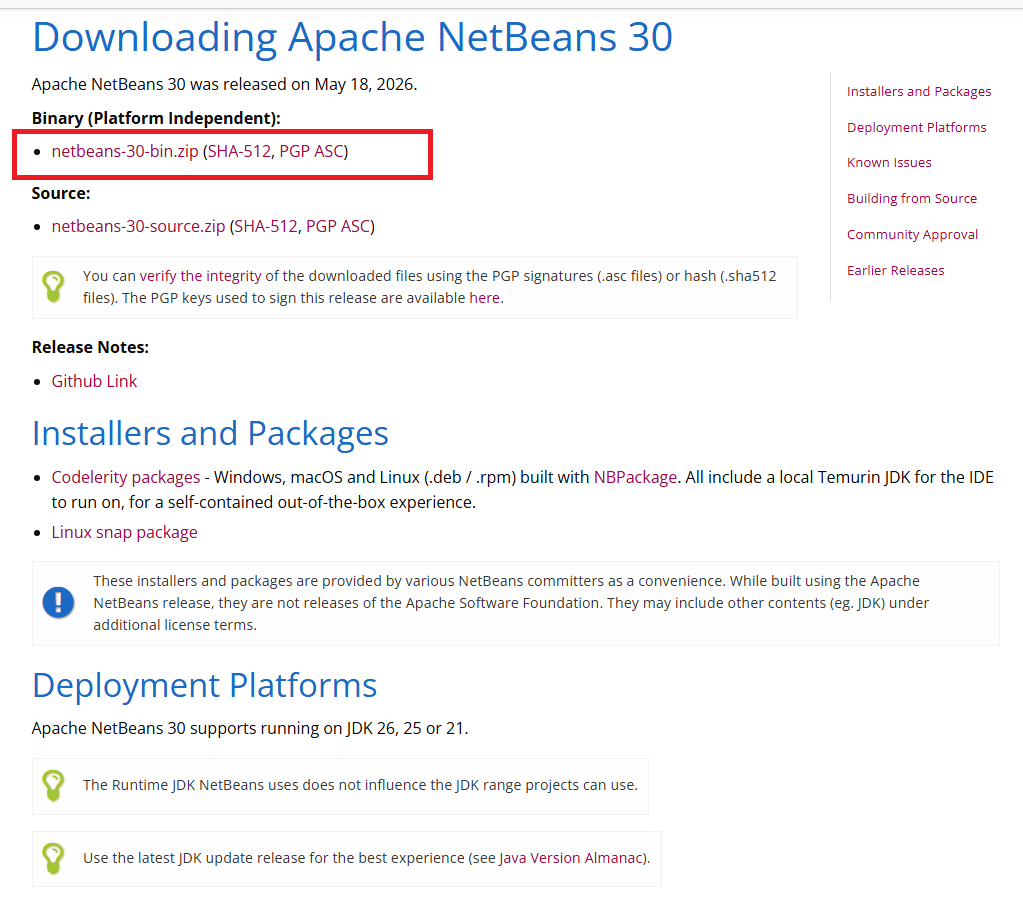Navigate to Community Approval sidebar entry
The height and width of the screenshot is (904, 1023).
pyautogui.click(x=912, y=234)
